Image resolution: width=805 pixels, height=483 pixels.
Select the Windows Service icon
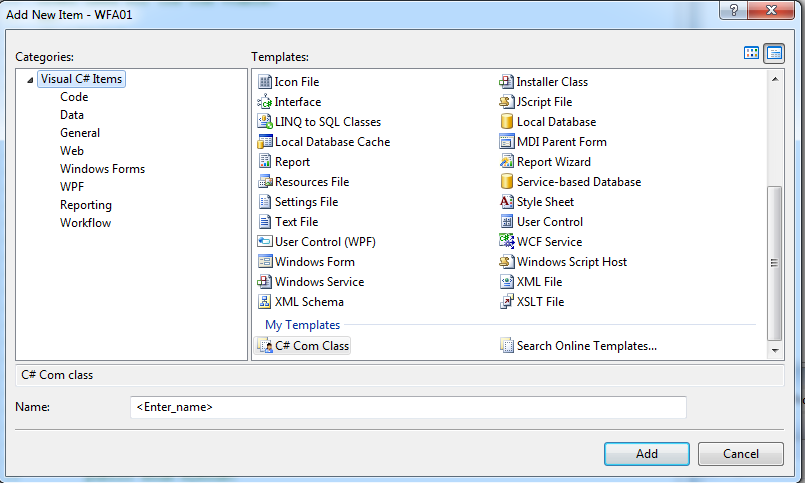pyautogui.click(x=264, y=282)
